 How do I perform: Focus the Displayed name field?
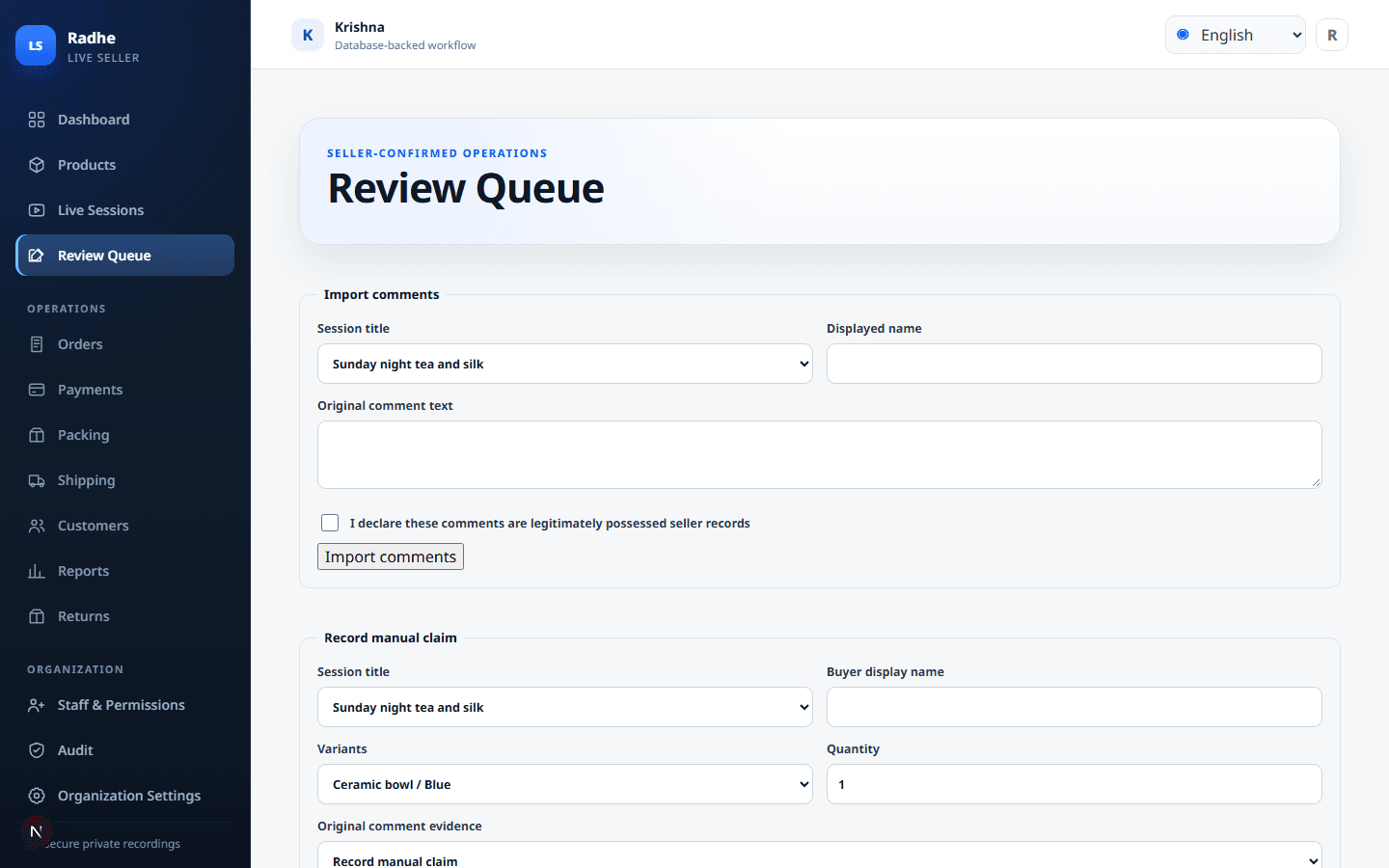1075,364
